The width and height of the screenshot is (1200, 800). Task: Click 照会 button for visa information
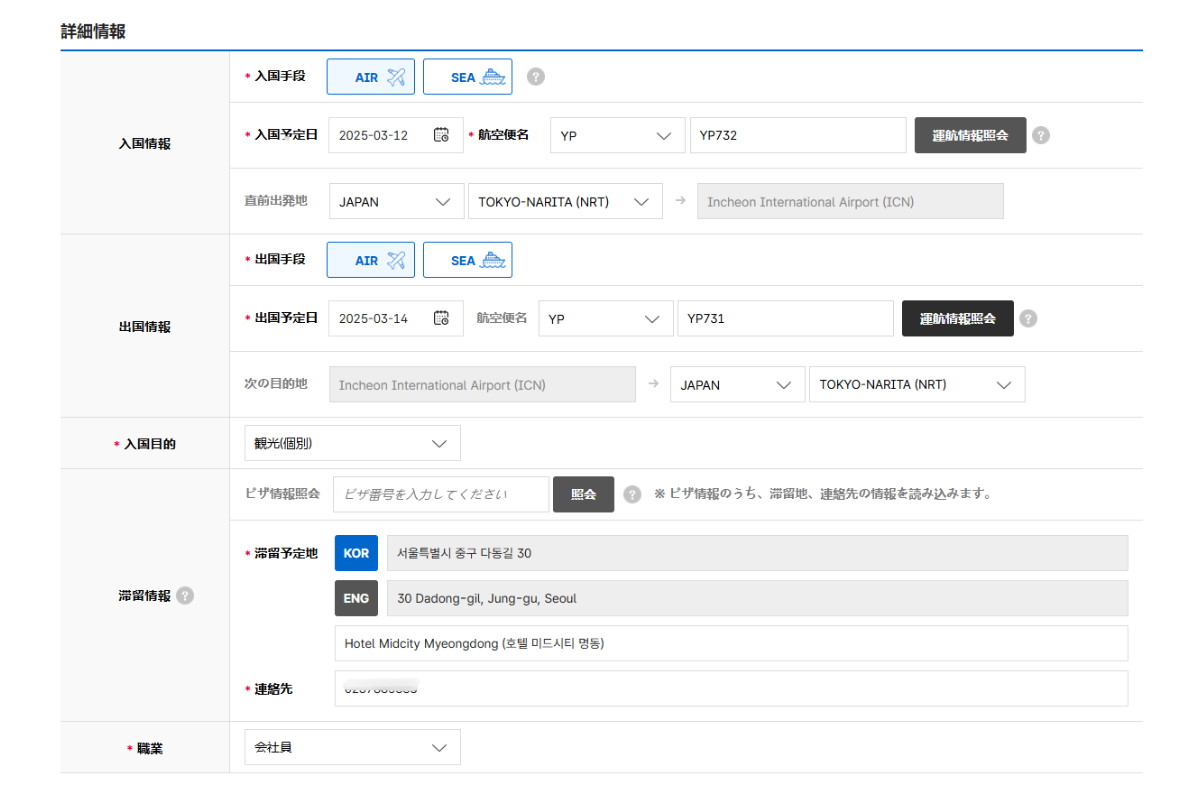tap(583, 494)
